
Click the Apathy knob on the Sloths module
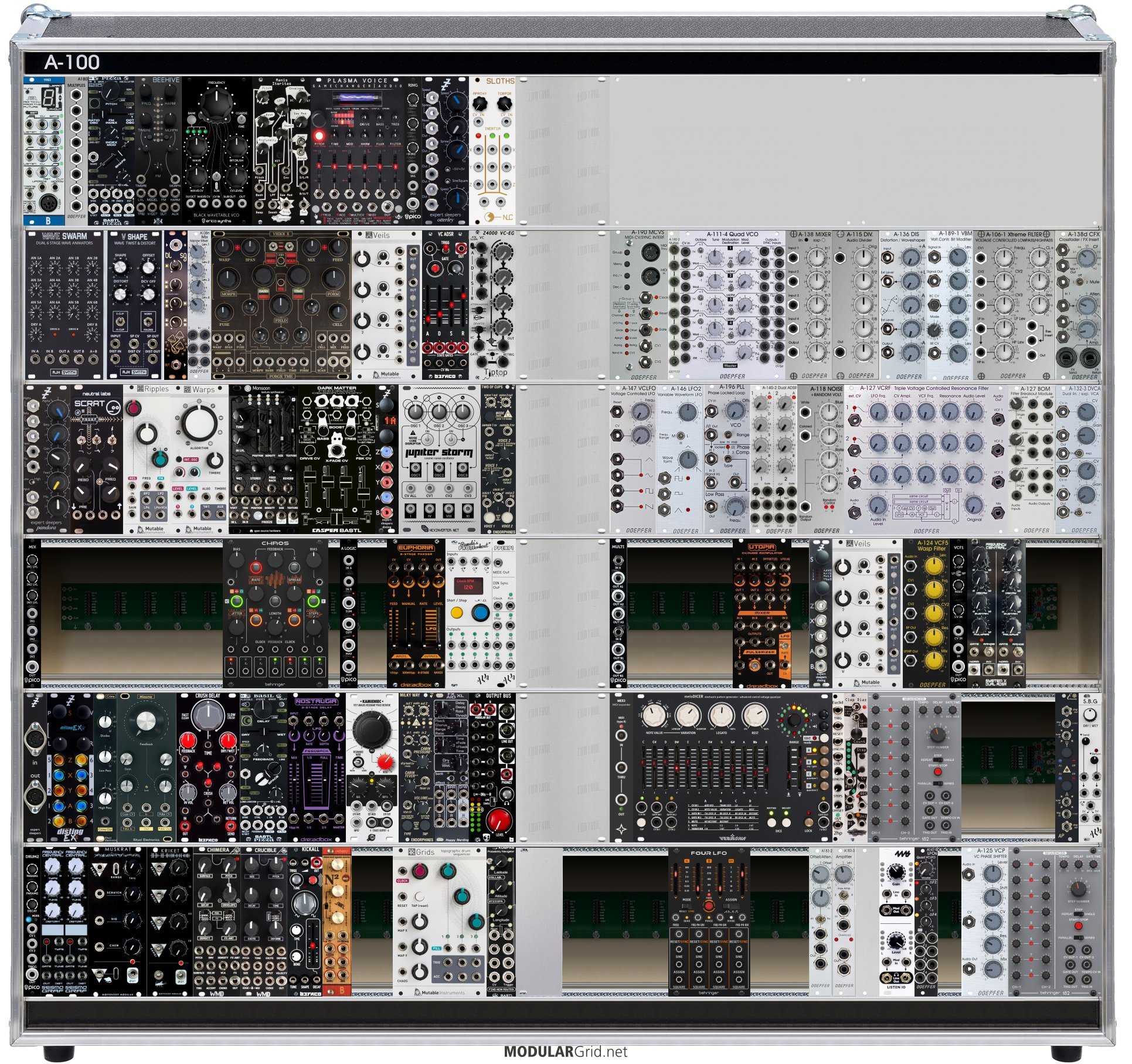[x=480, y=104]
